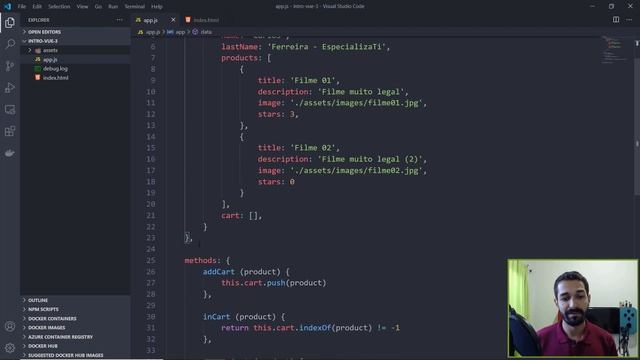Expand the Docker Images section
This screenshot has height=360, width=640.
[76, 327]
